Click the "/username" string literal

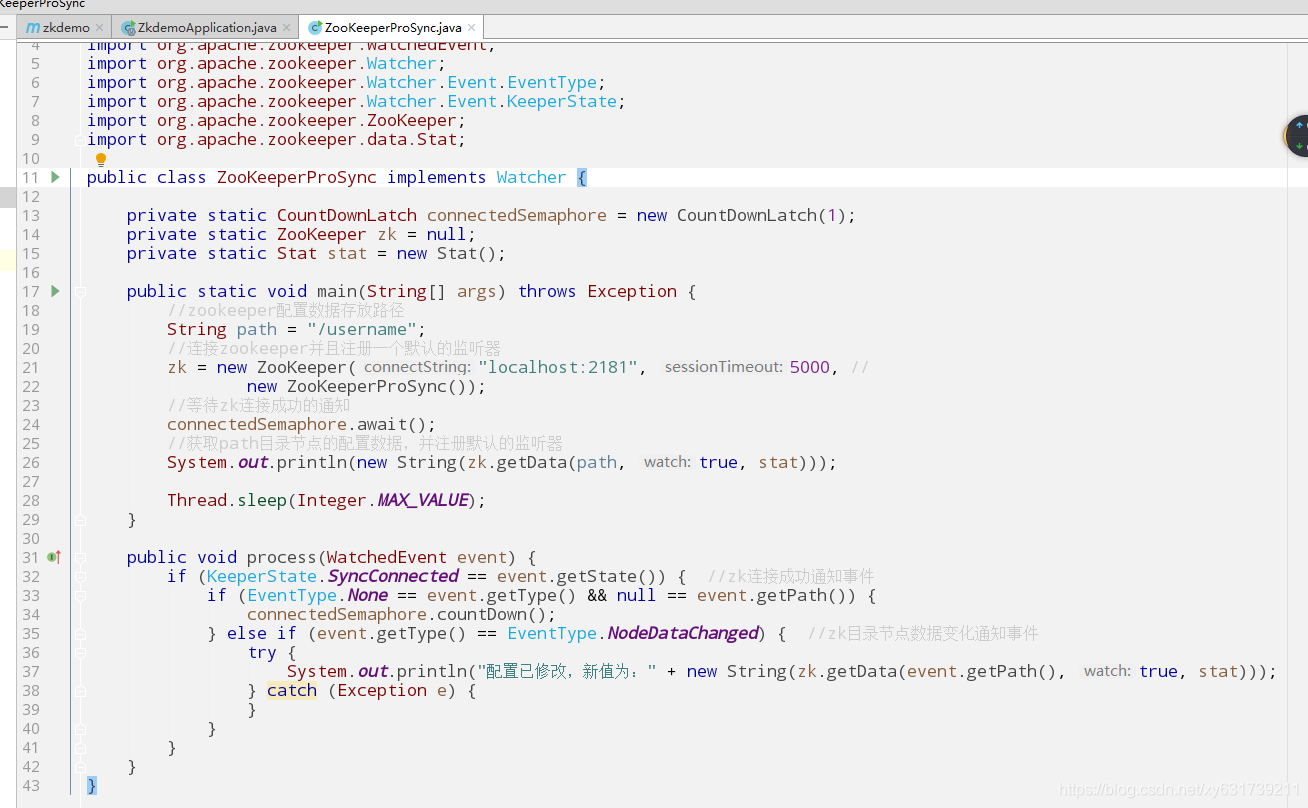click(x=361, y=329)
